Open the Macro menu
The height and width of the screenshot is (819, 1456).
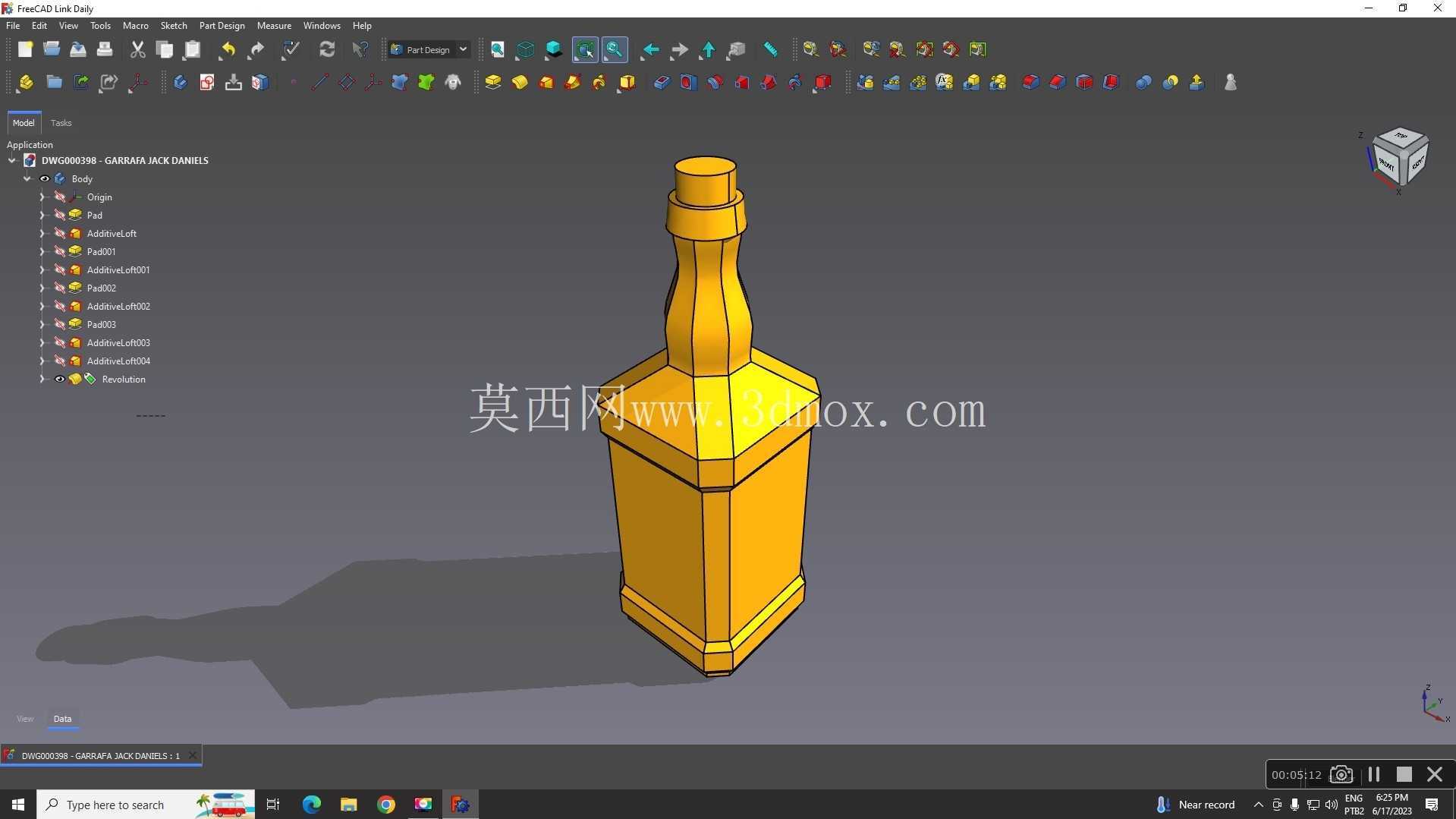click(136, 26)
